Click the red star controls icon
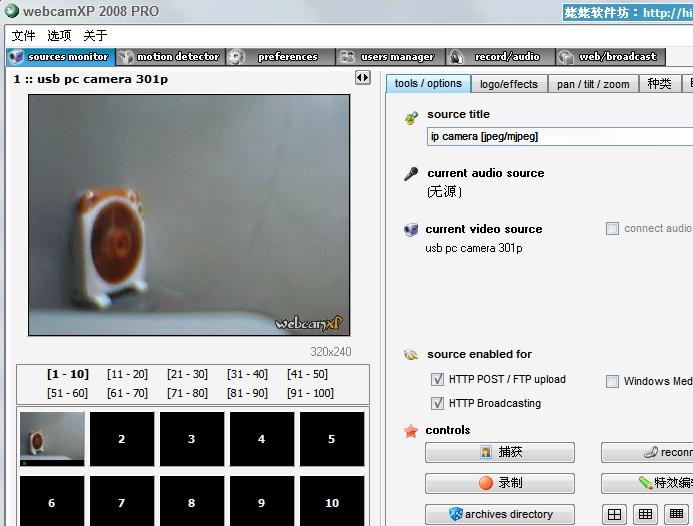693x526 pixels. (x=411, y=431)
